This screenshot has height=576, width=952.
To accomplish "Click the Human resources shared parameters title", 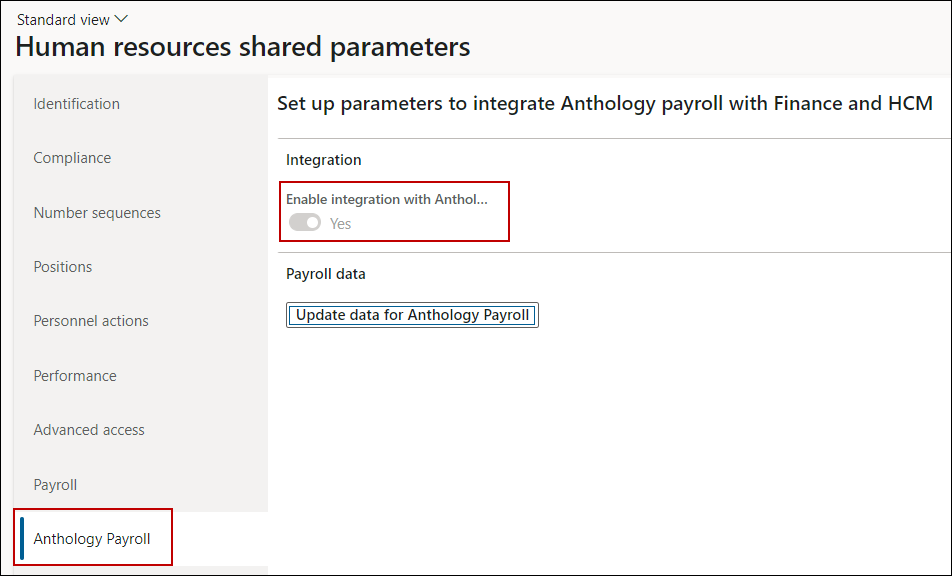I will (x=243, y=47).
